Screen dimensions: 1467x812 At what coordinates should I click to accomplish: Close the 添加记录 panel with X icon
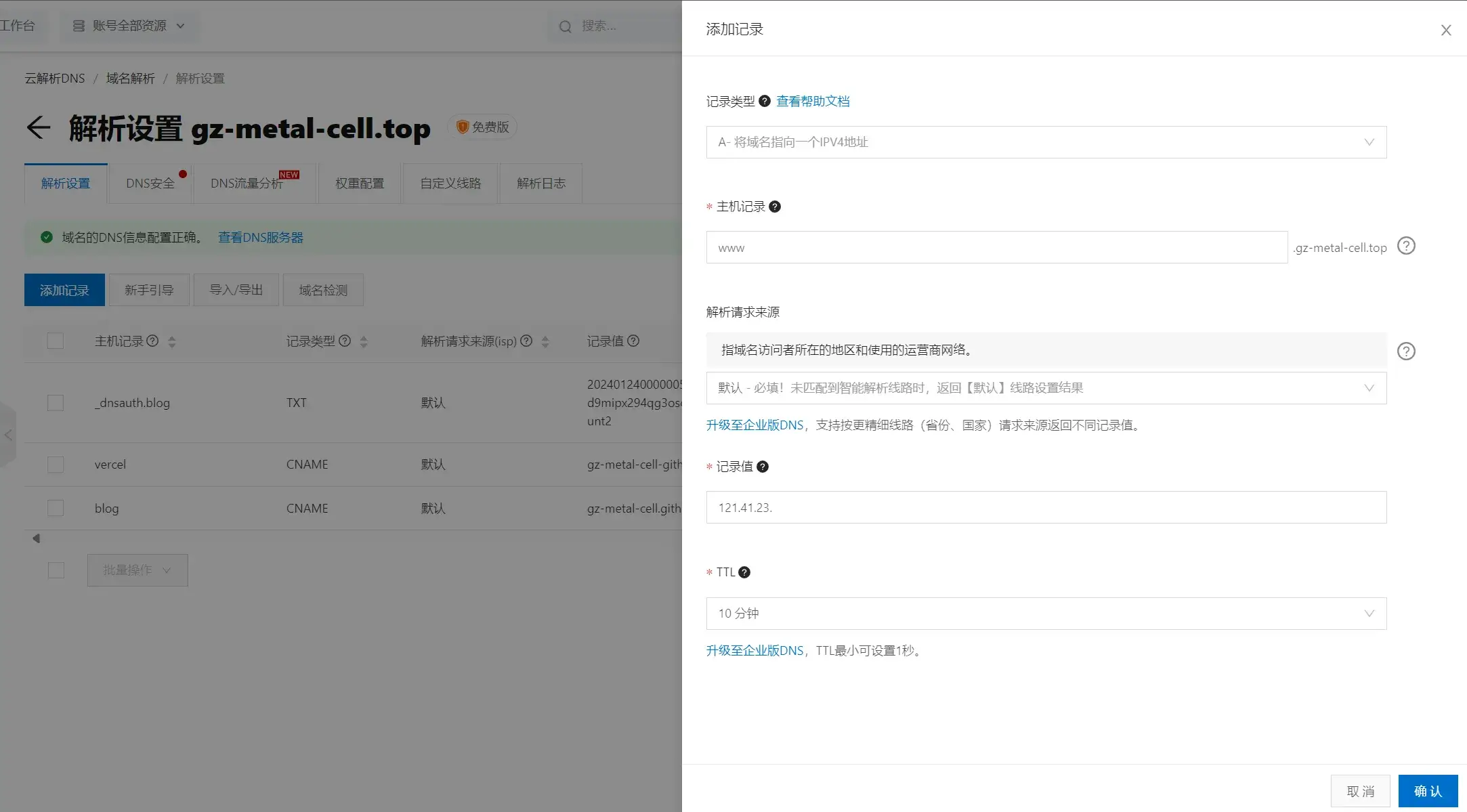[x=1445, y=30]
